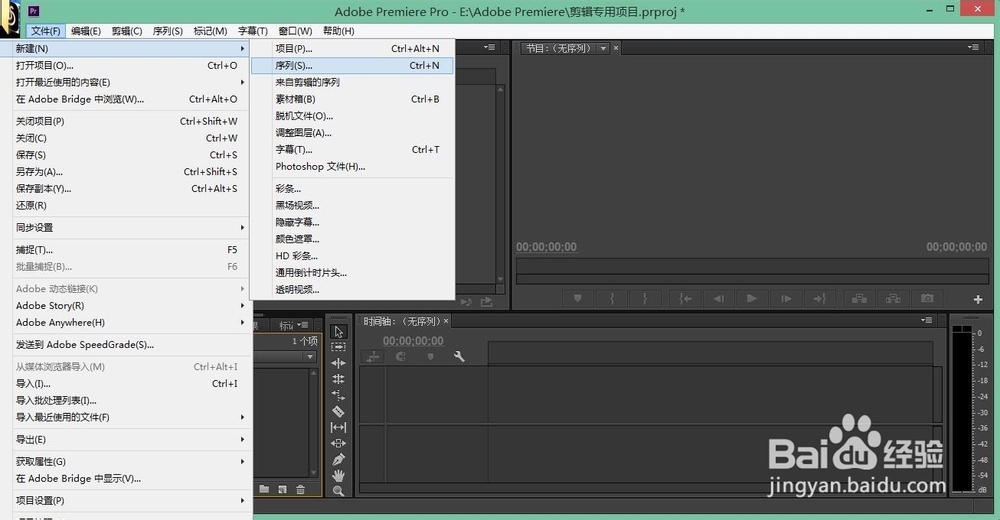Select the Selection arrow tool
The width and height of the screenshot is (1000, 520).
pos(339,332)
